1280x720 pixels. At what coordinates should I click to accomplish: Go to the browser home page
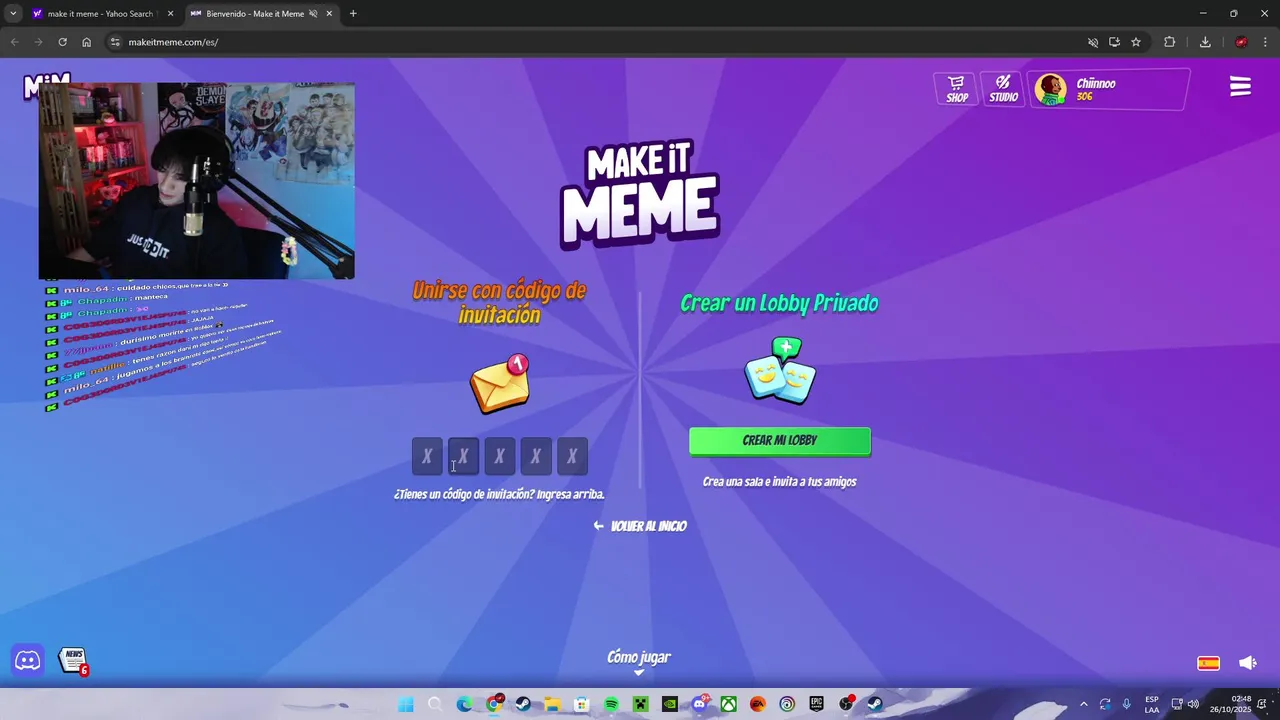[87, 42]
